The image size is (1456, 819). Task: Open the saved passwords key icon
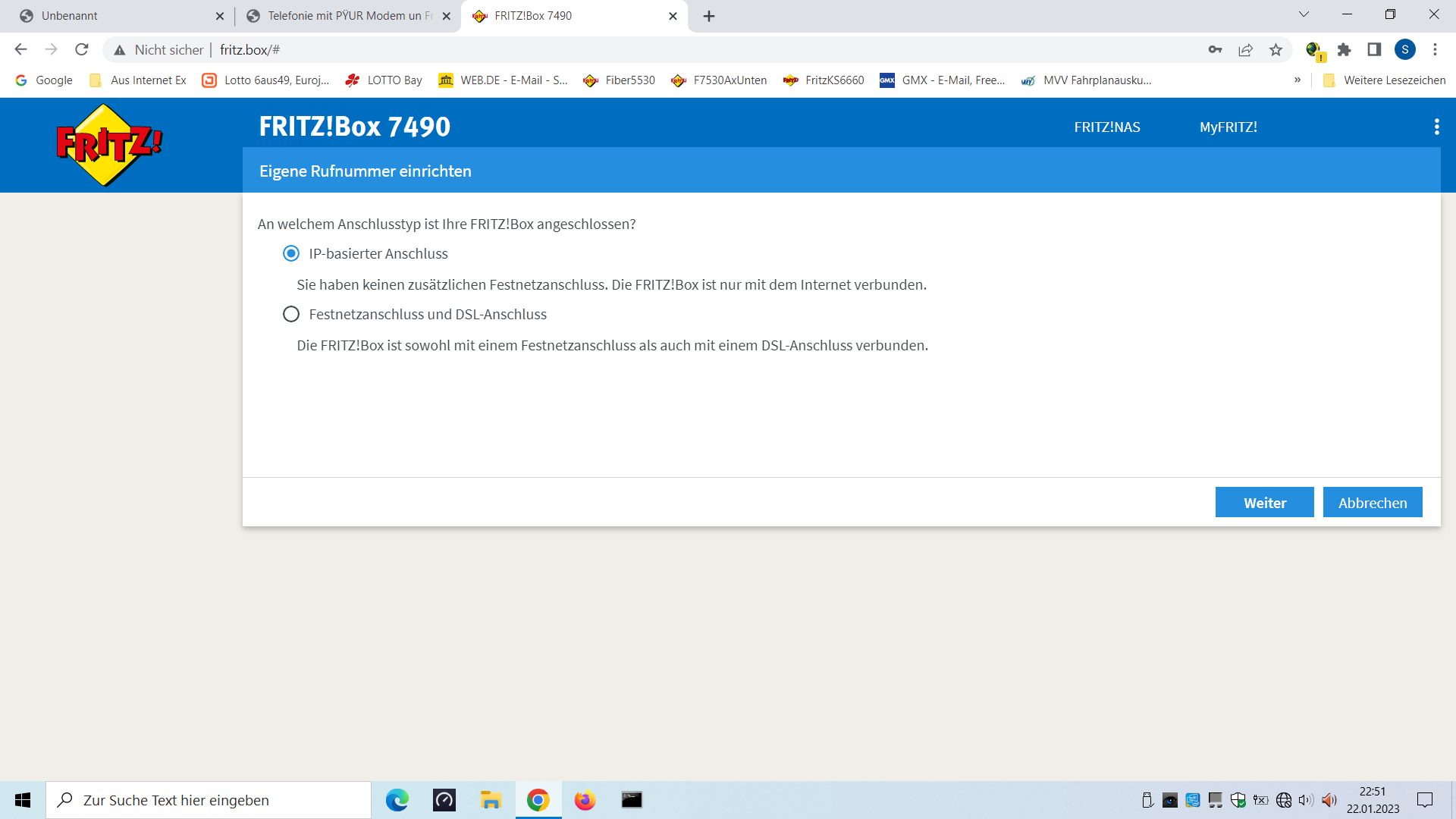coord(1215,50)
